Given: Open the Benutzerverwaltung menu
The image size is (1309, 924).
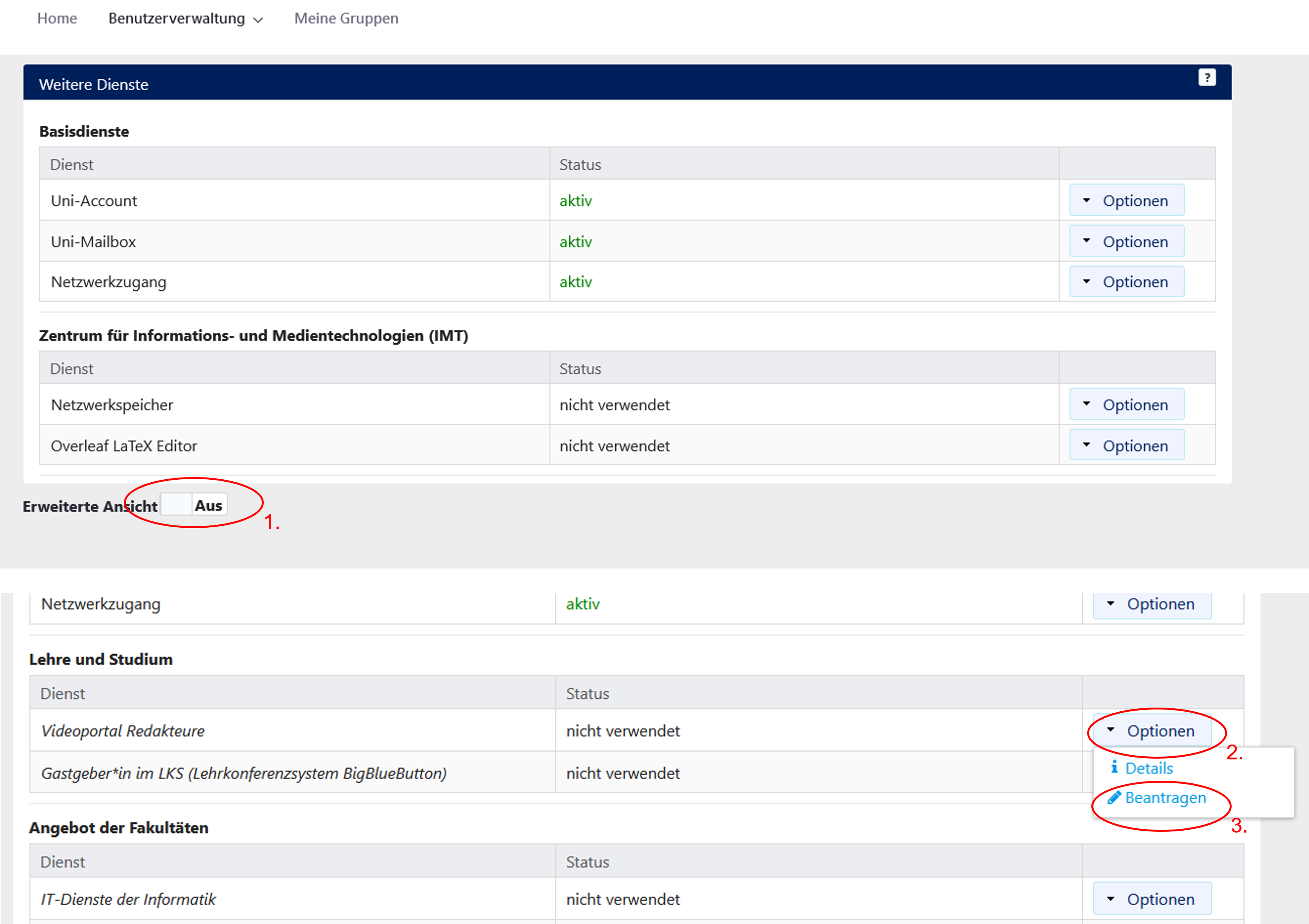Looking at the screenshot, I should pos(177,19).
